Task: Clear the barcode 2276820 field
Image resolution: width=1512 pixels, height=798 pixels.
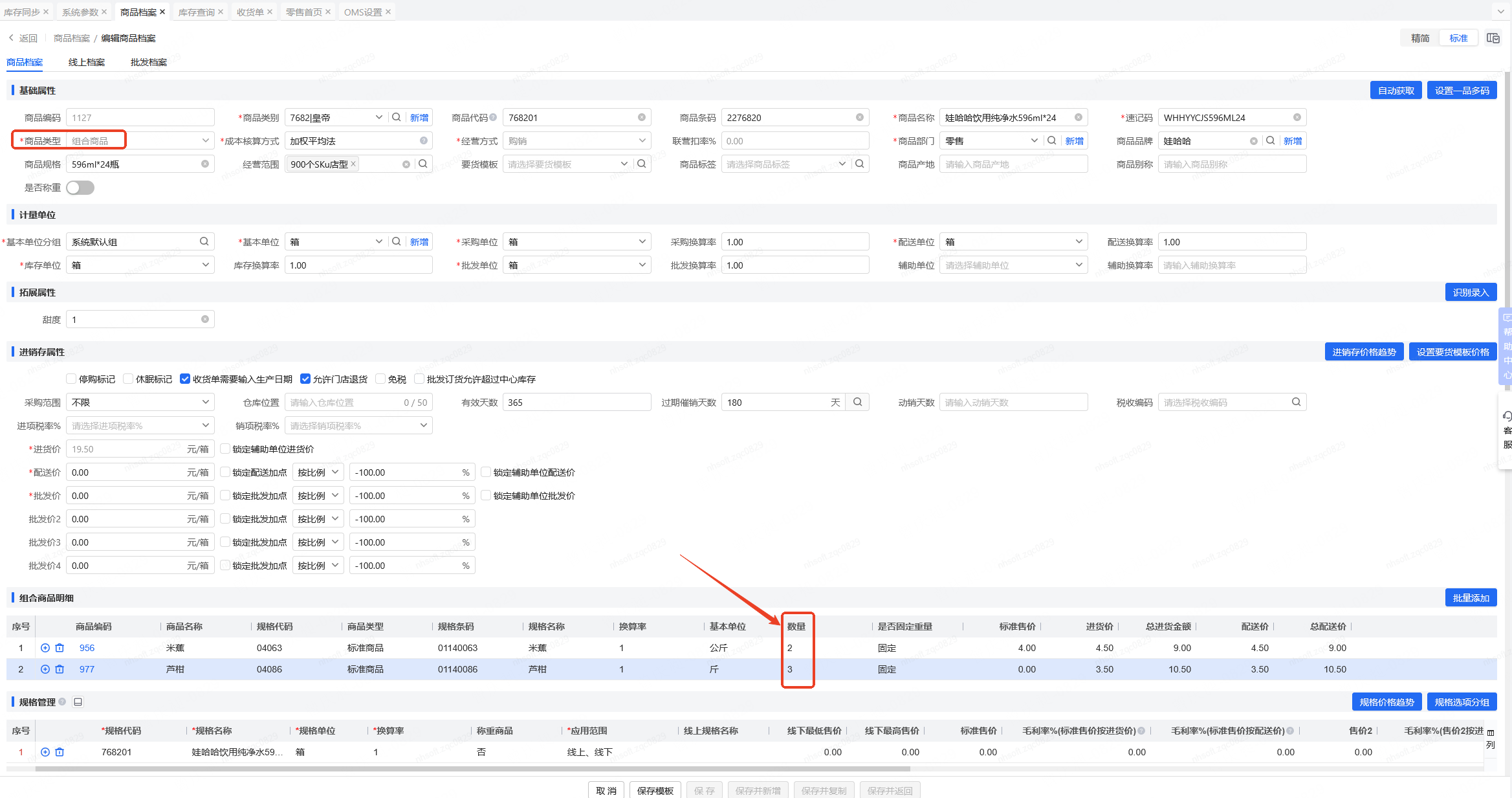Action: click(x=860, y=117)
